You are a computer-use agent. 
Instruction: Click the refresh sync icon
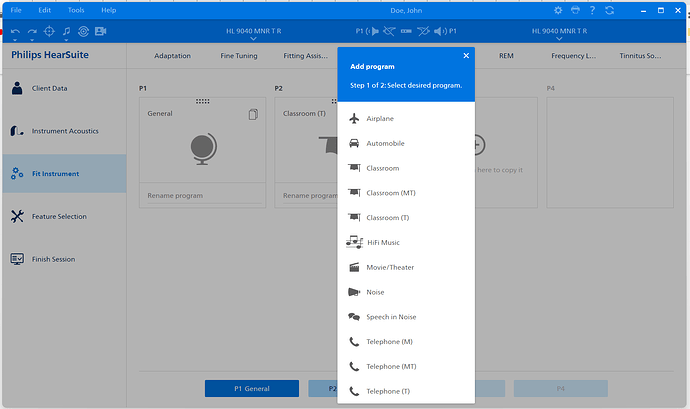609,10
